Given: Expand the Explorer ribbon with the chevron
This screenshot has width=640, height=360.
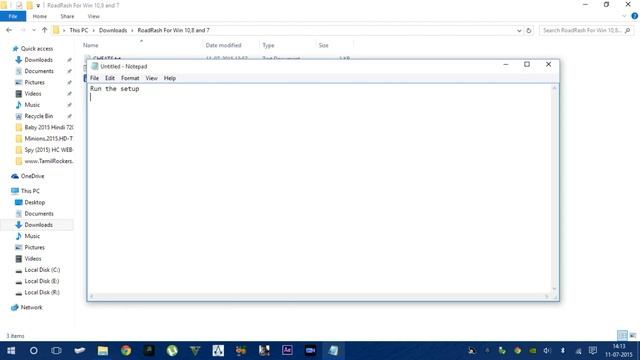Looking at the screenshot, I should (x=624, y=16).
